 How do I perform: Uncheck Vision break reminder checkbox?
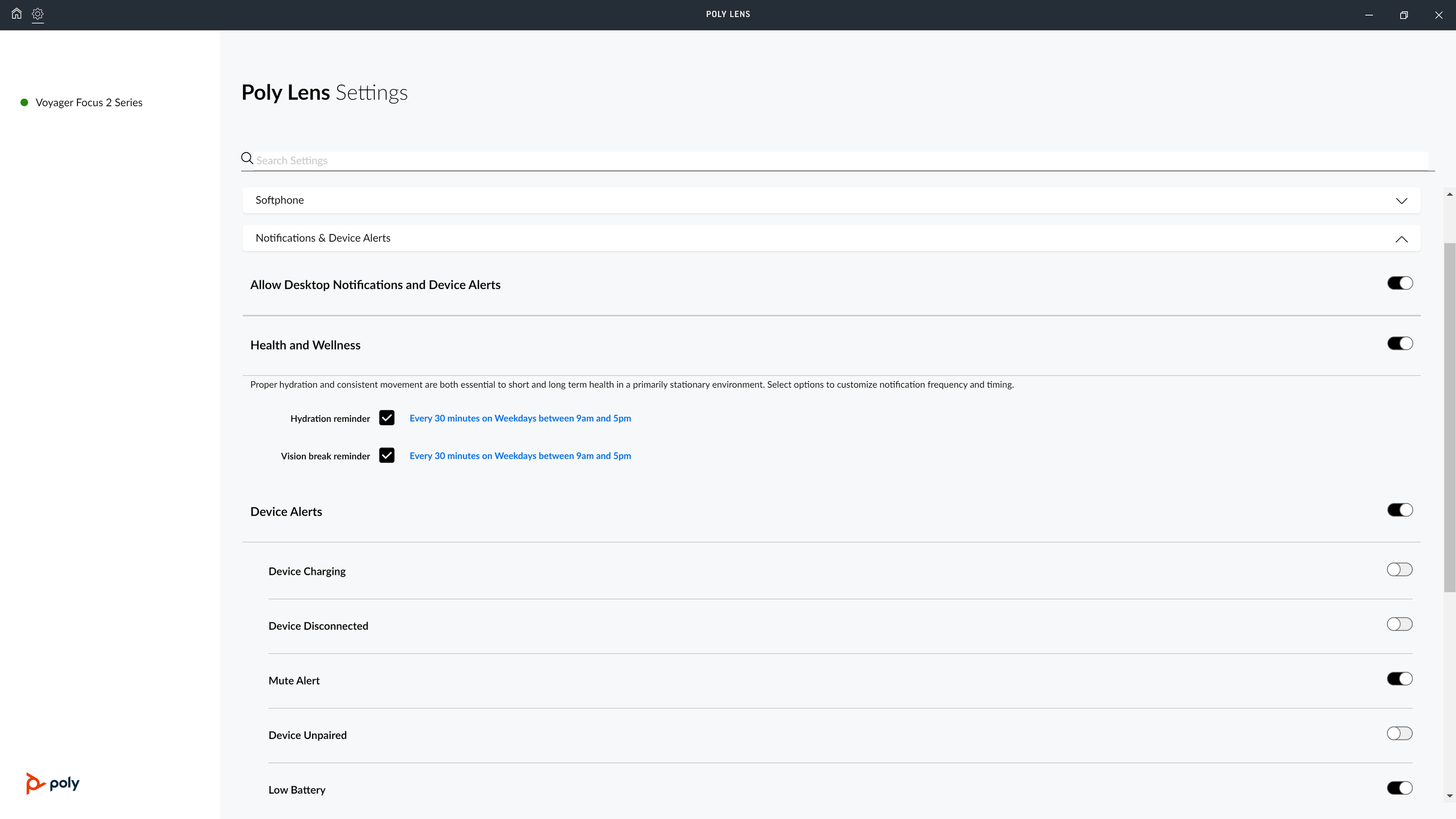(x=387, y=455)
